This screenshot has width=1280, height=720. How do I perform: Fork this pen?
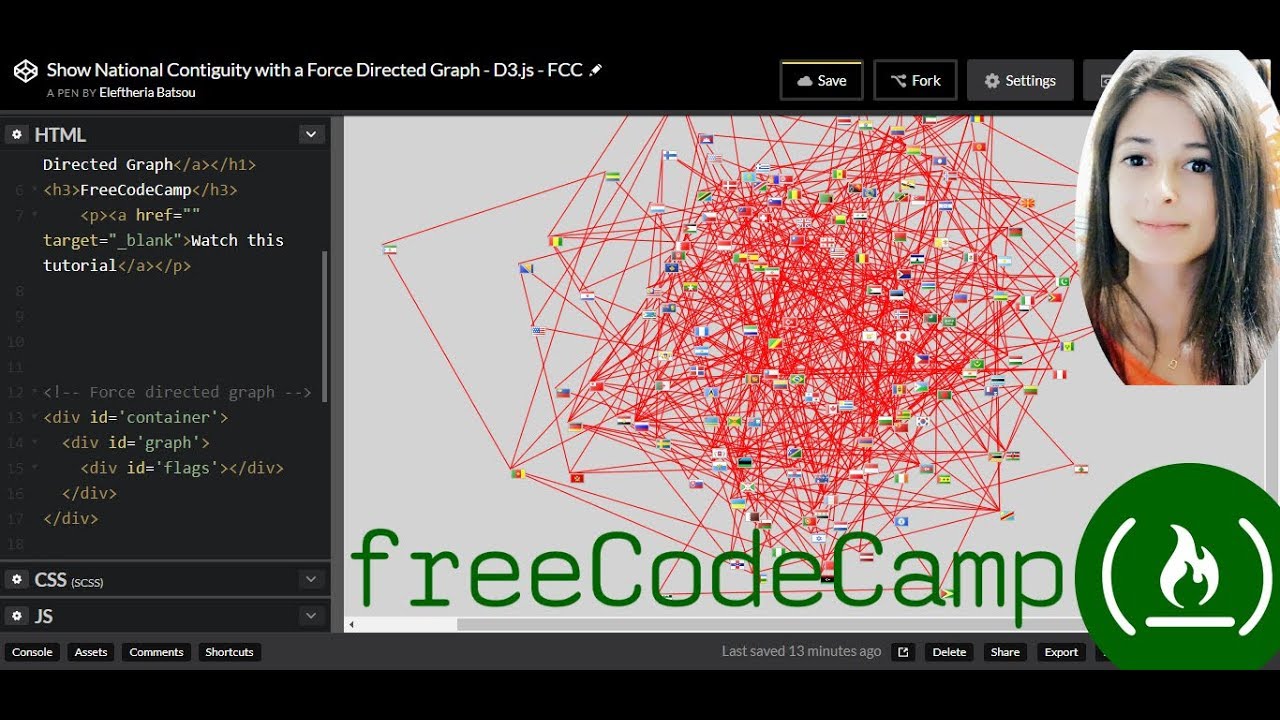(x=915, y=80)
